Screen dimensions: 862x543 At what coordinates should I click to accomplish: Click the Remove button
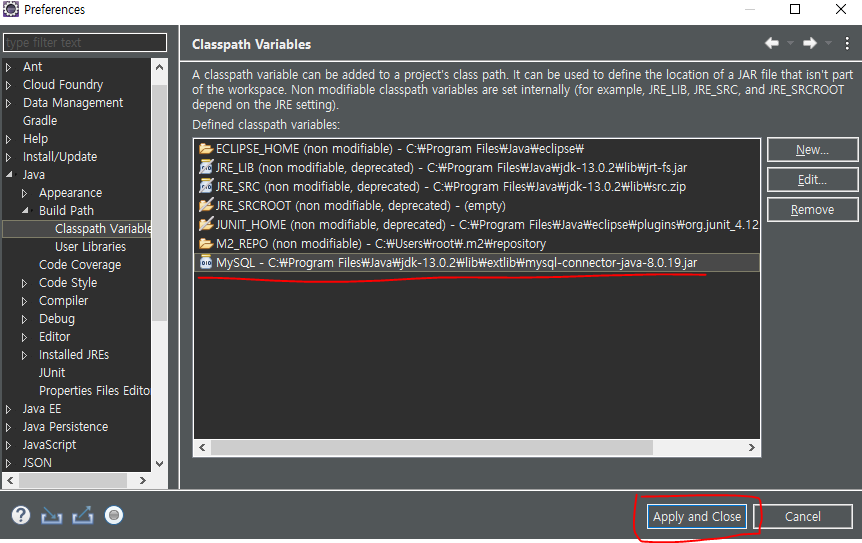click(x=813, y=210)
